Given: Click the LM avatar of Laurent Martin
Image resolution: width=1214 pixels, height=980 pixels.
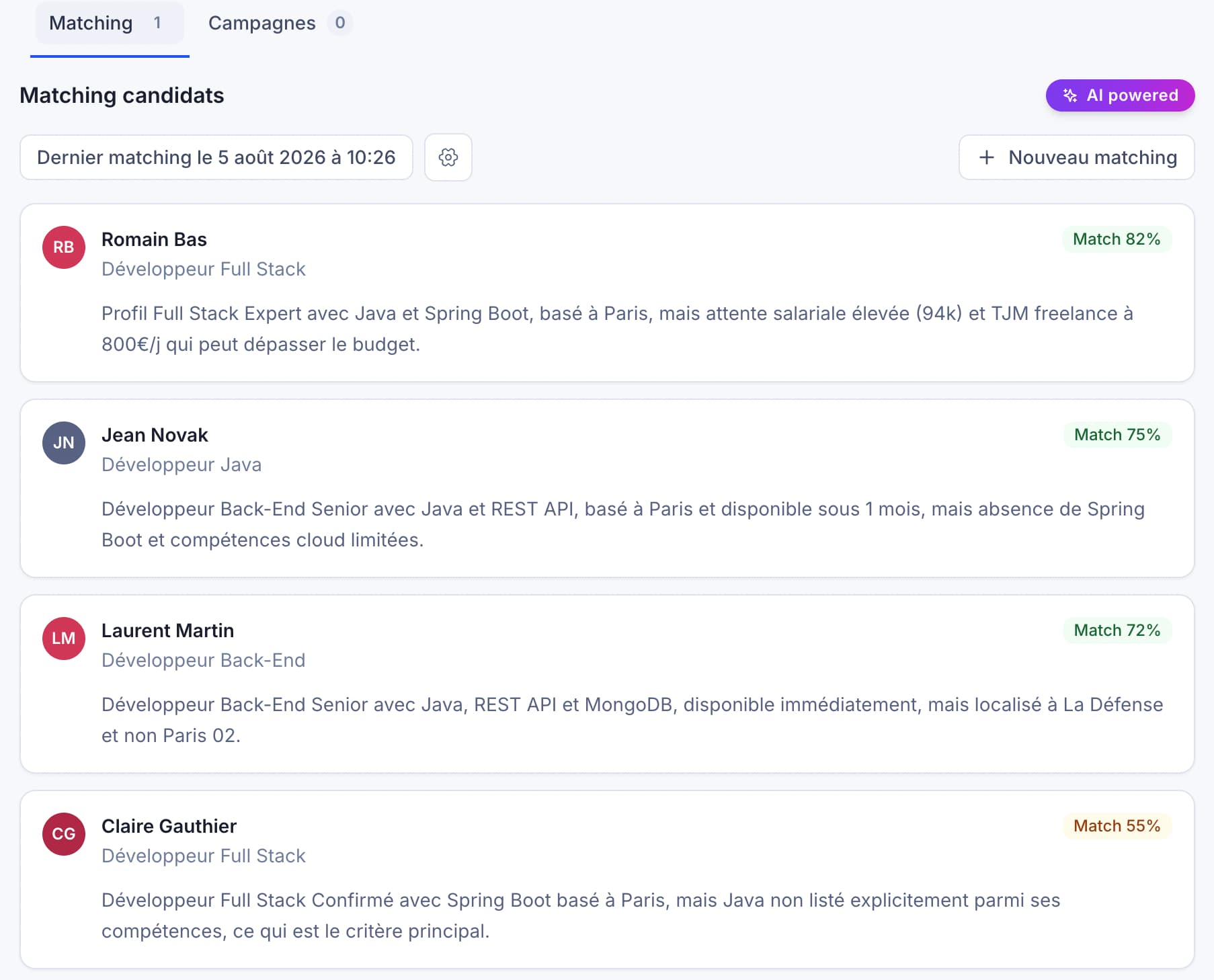Looking at the screenshot, I should pos(64,639).
